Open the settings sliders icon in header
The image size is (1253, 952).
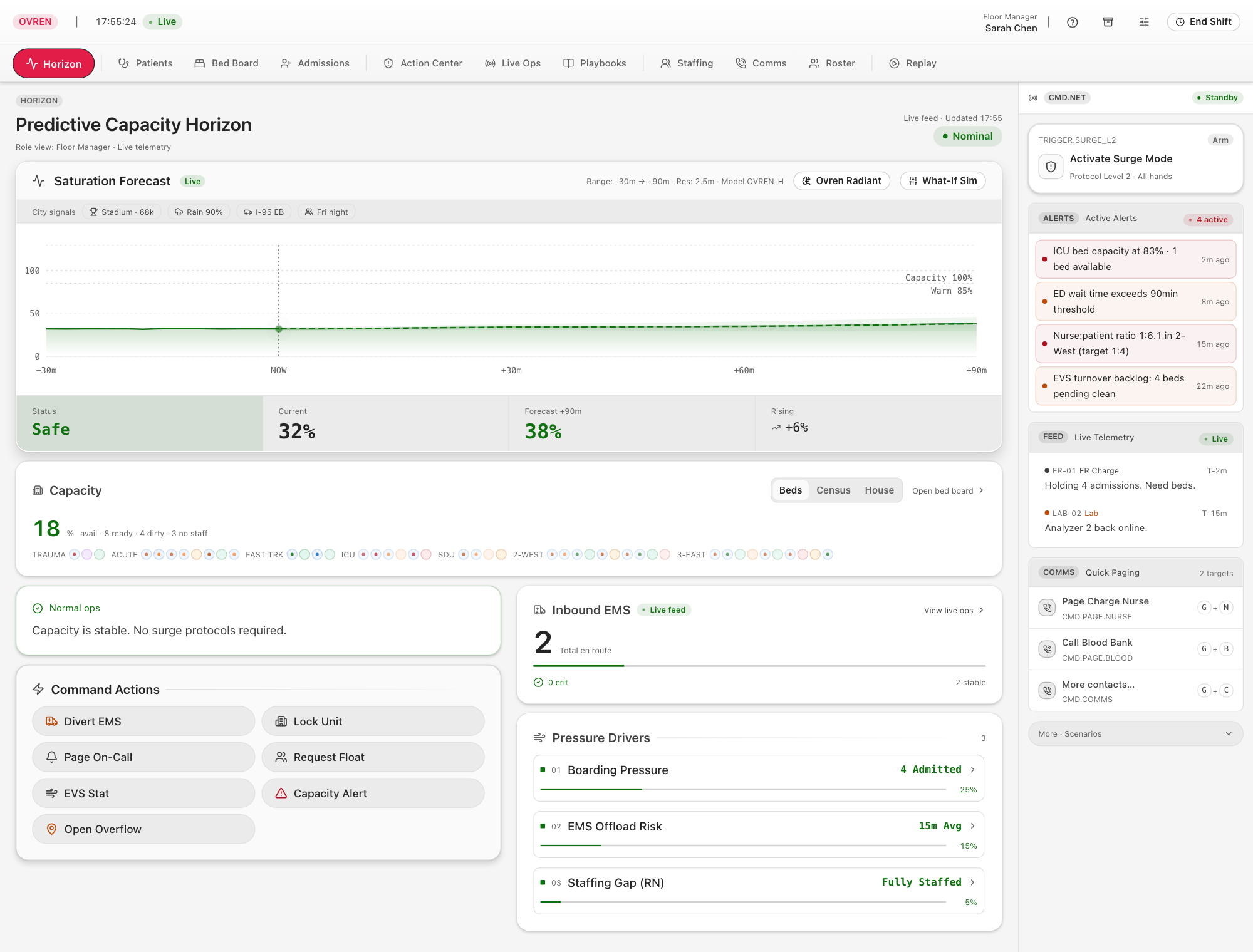[x=1144, y=22]
